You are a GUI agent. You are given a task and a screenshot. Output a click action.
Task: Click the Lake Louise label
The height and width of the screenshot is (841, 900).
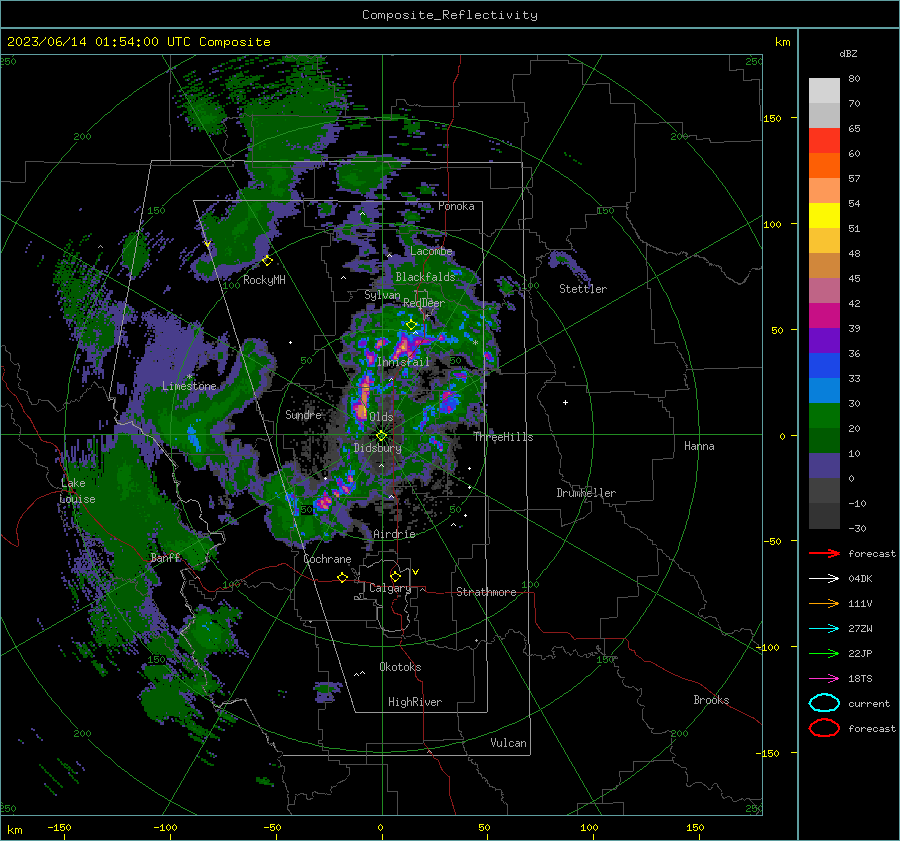click(77, 491)
